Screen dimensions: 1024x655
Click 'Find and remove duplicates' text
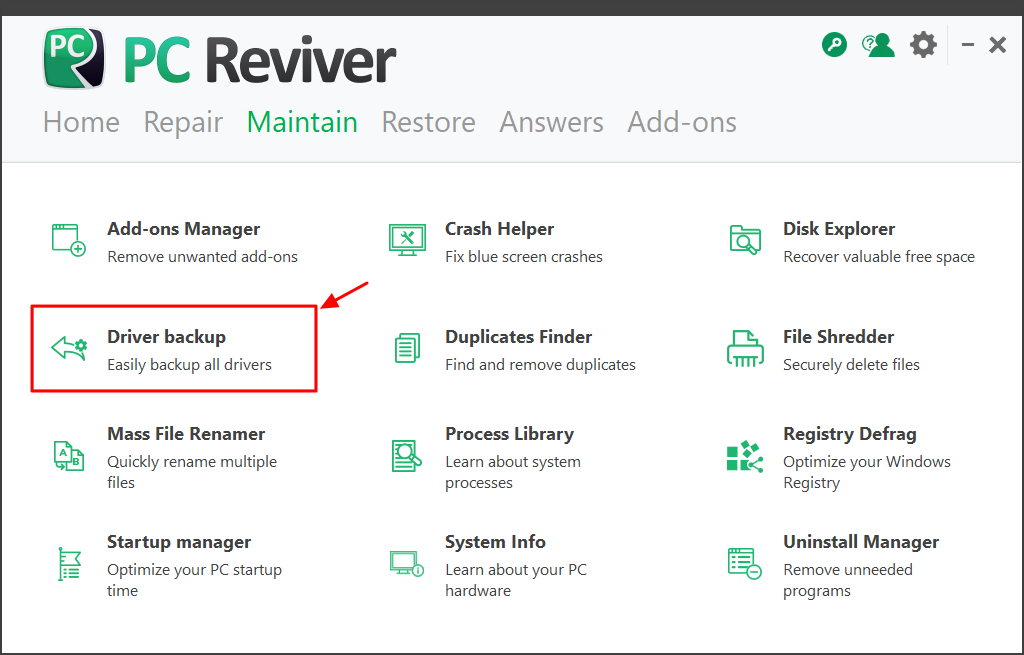[x=540, y=364]
